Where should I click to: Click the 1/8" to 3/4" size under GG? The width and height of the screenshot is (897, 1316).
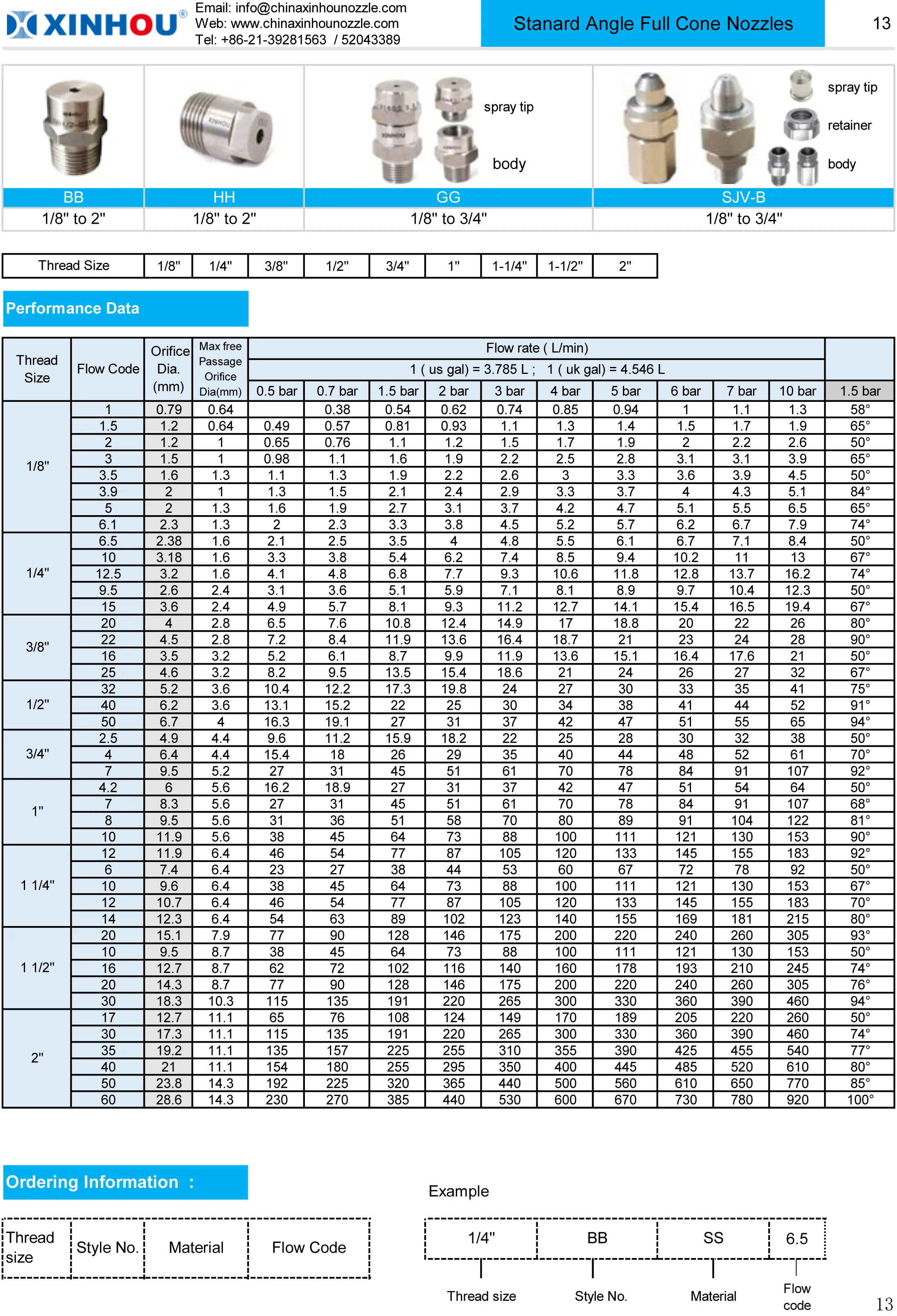click(x=448, y=218)
